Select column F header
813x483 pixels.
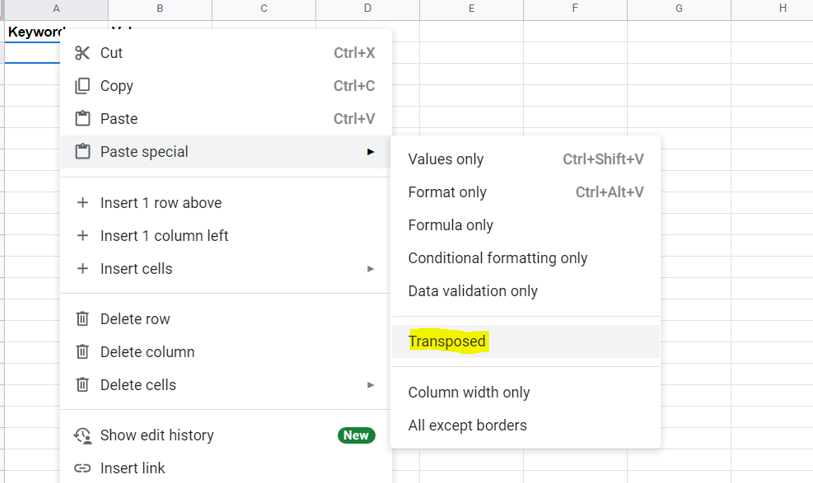[575, 9]
